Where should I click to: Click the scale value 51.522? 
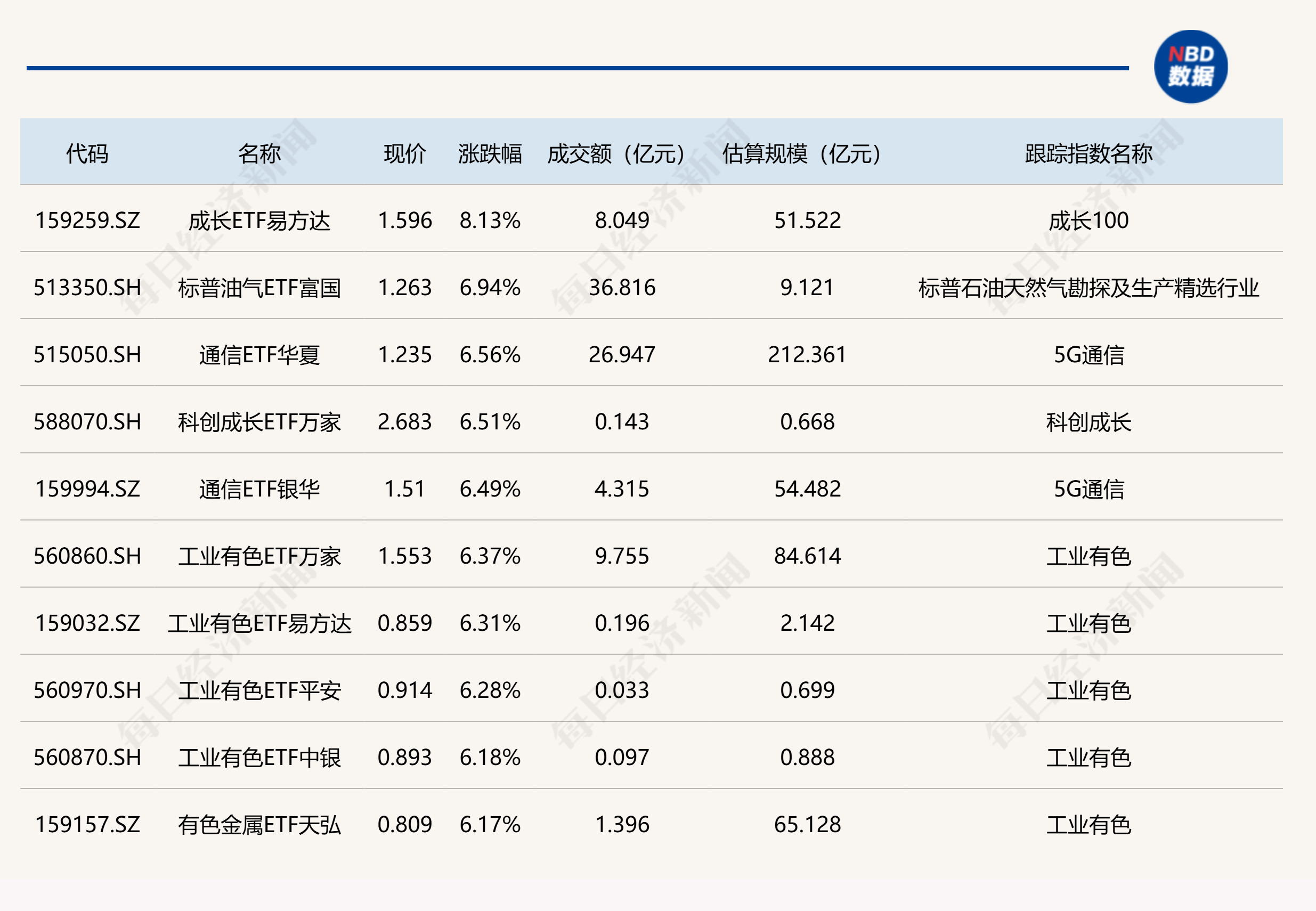point(807,221)
